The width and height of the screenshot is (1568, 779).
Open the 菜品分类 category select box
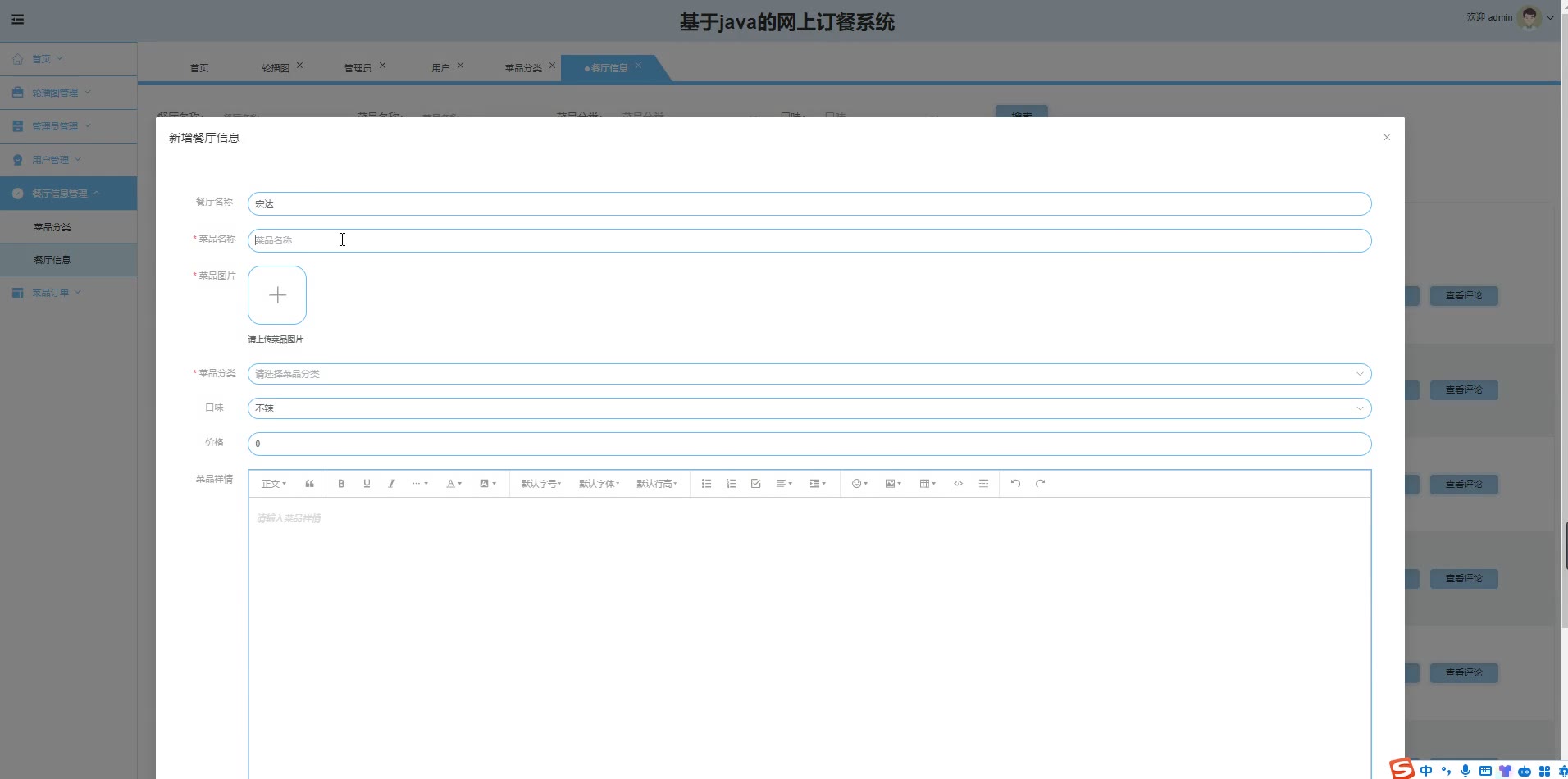tap(809, 374)
